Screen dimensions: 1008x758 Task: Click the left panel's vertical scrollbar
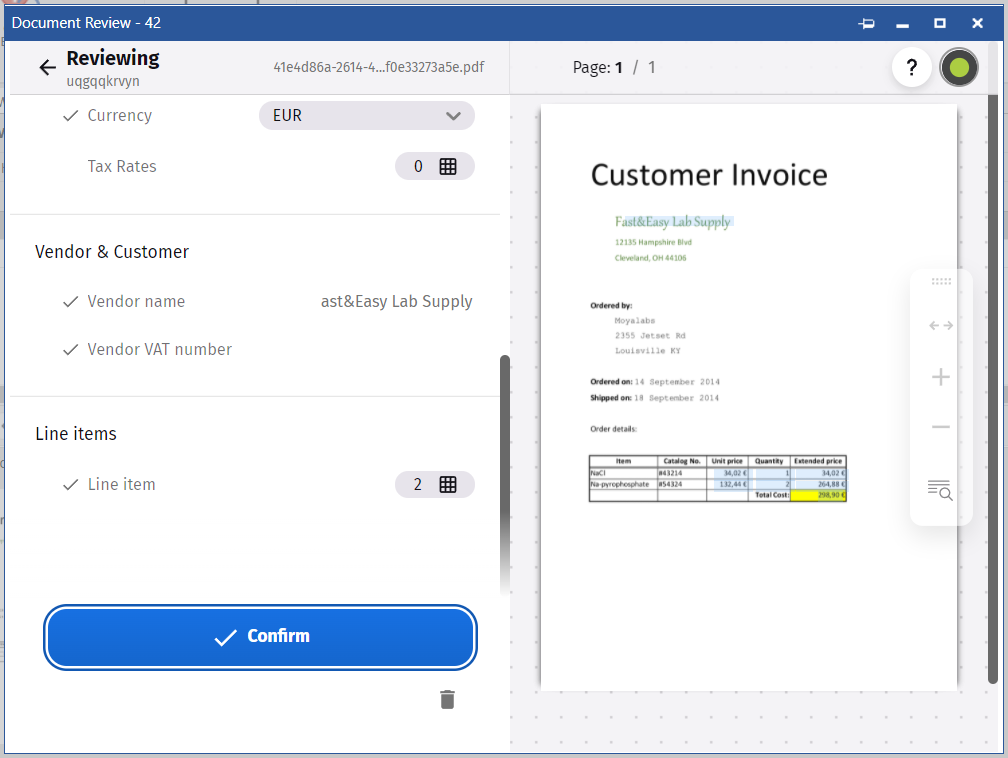pos(505,470)
